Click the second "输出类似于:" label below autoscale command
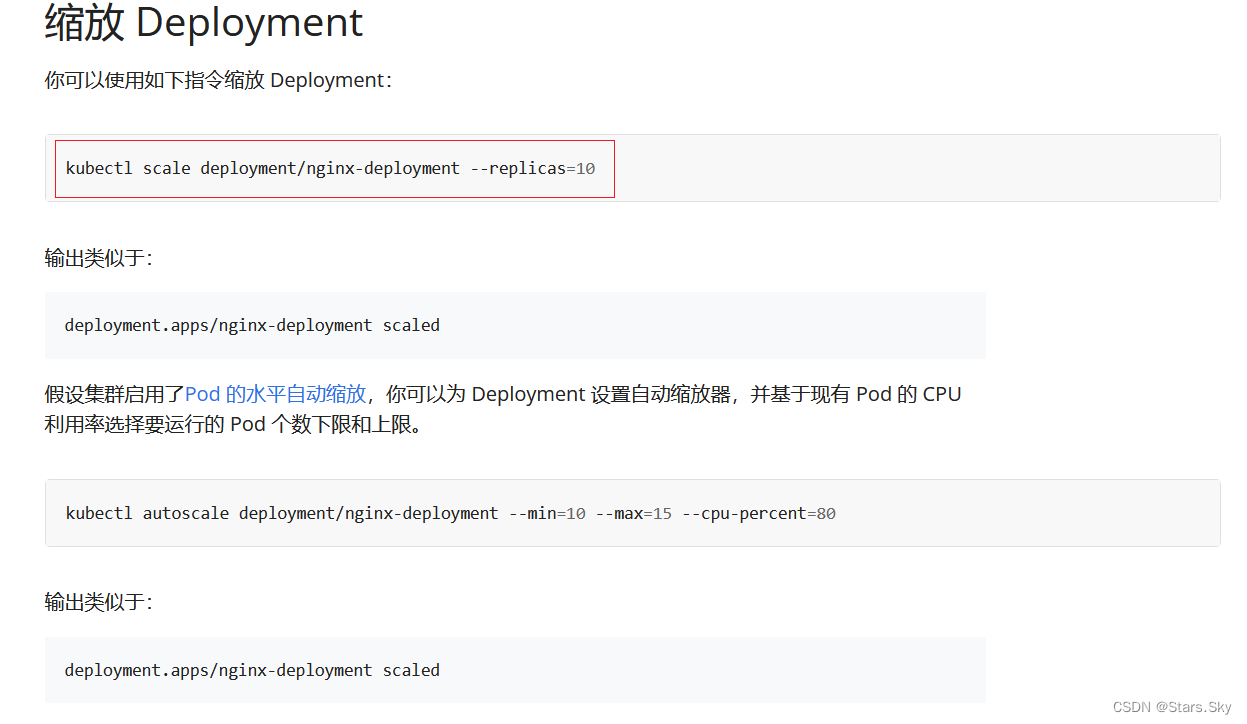 click(x=99, y=602)
